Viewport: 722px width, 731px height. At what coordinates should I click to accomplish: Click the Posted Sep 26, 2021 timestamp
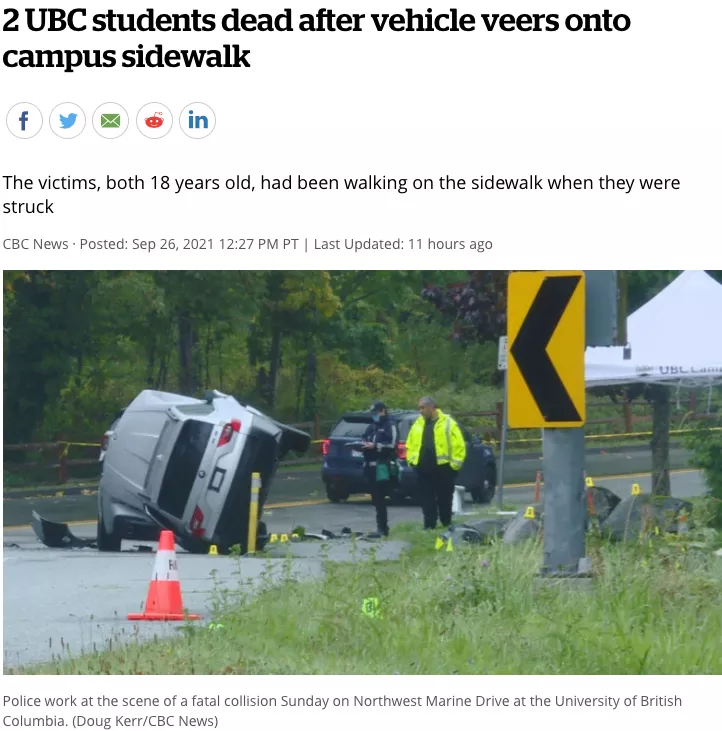click(x=189, y=244)
